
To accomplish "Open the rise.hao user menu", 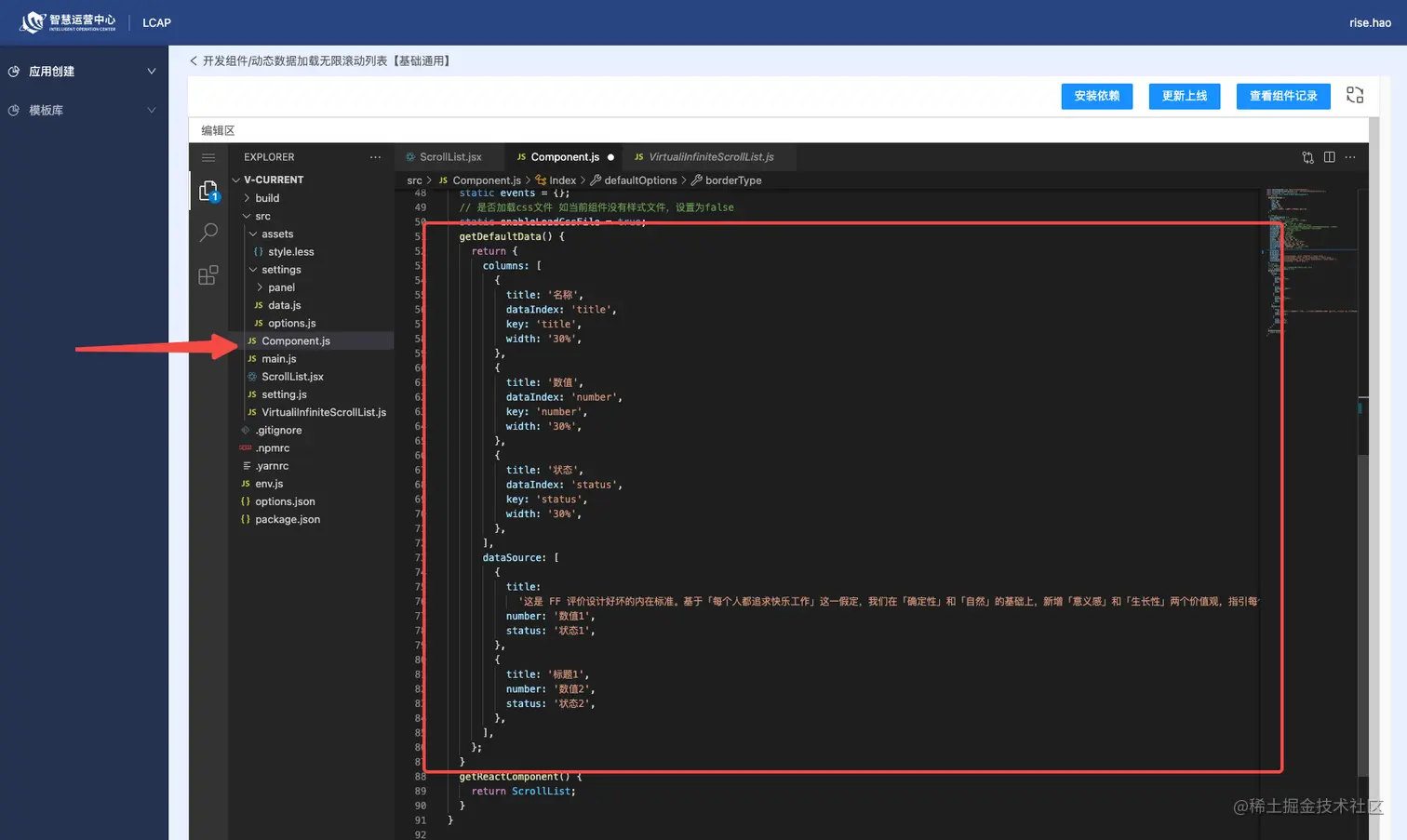I will [1370, 23].
